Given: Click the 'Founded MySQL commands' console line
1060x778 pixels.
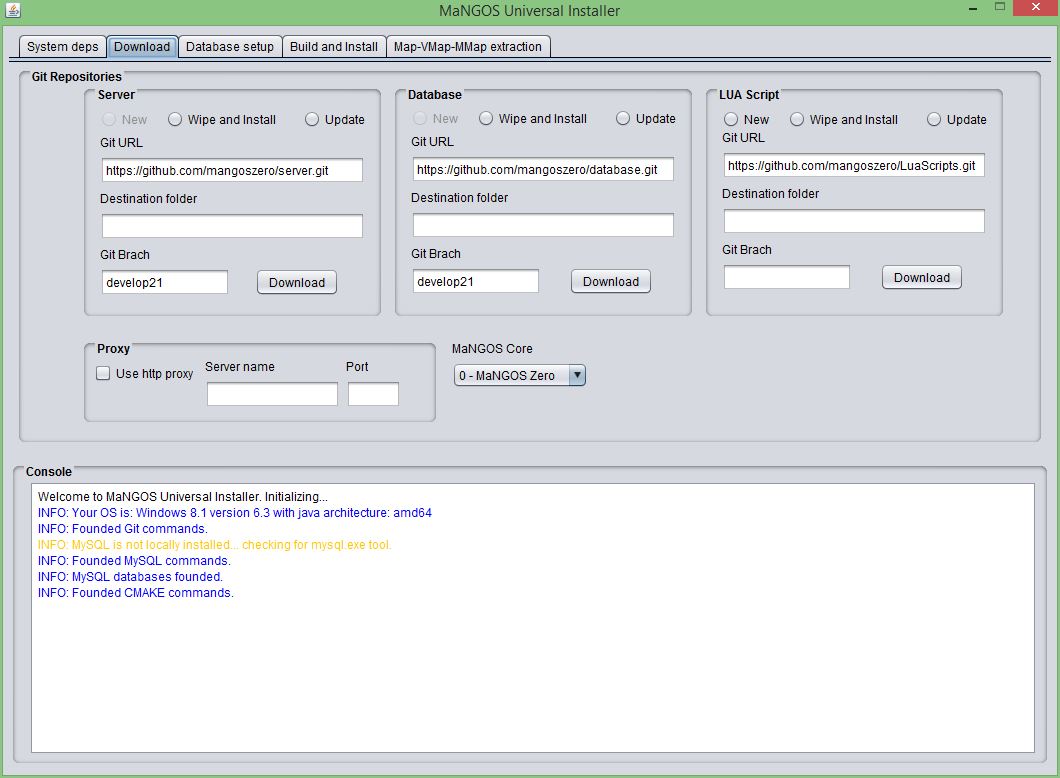Looking at the screenshot, I should click(x=134, y=561).
